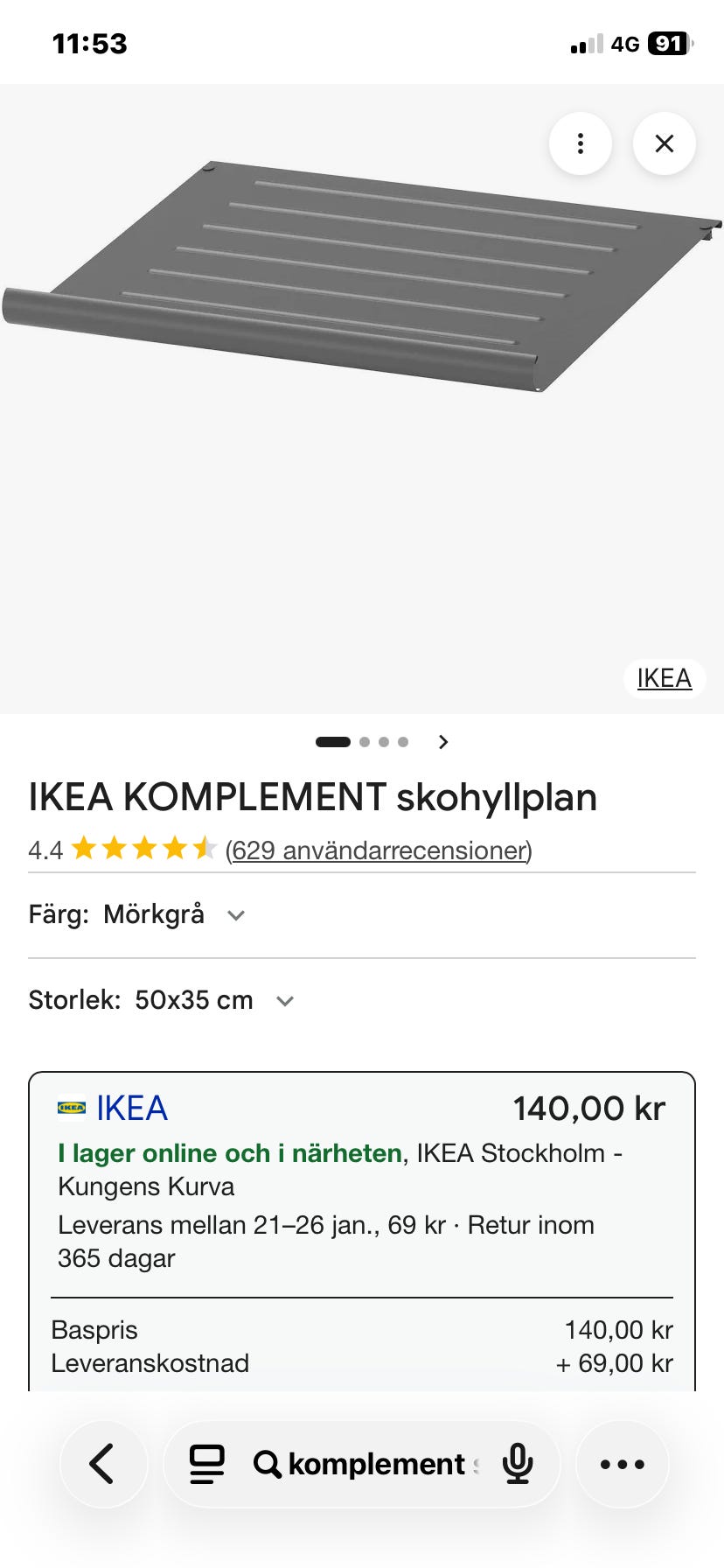Open the browser more options ellipsis
The image size is (724, 1568).
click(x=622, y=1464)
